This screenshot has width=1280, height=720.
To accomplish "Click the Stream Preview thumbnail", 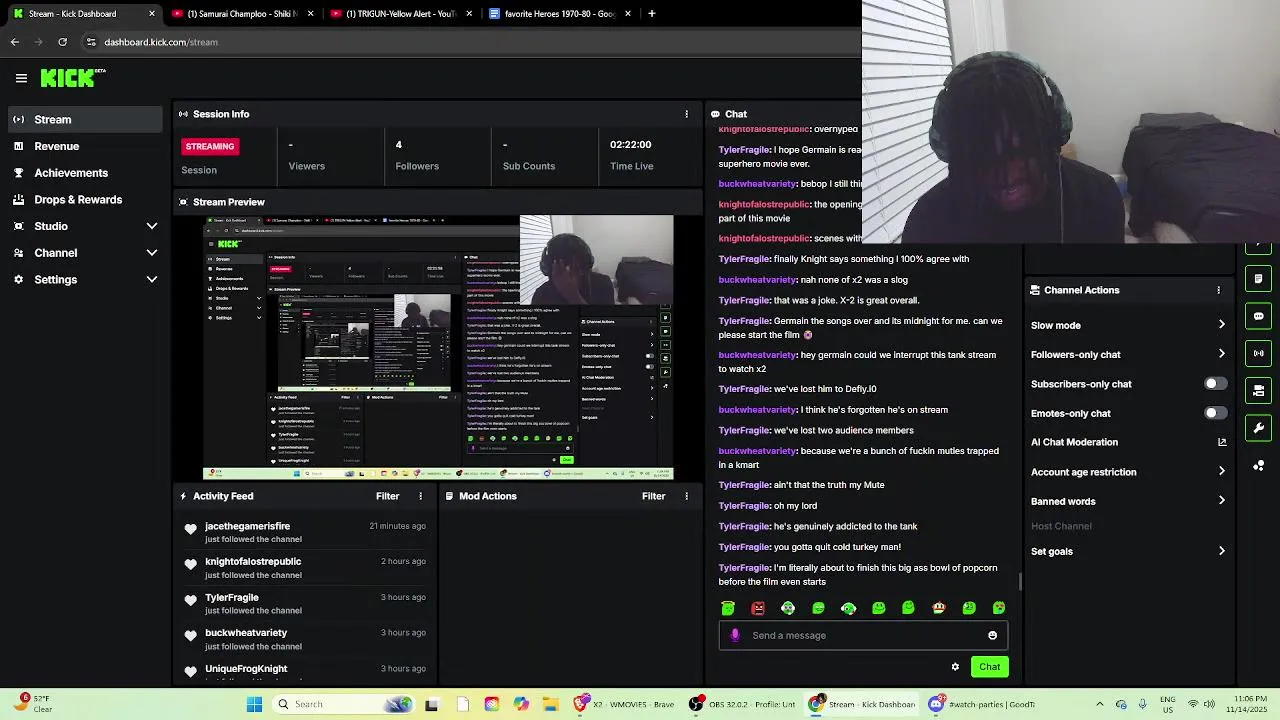I will point(438,348).
